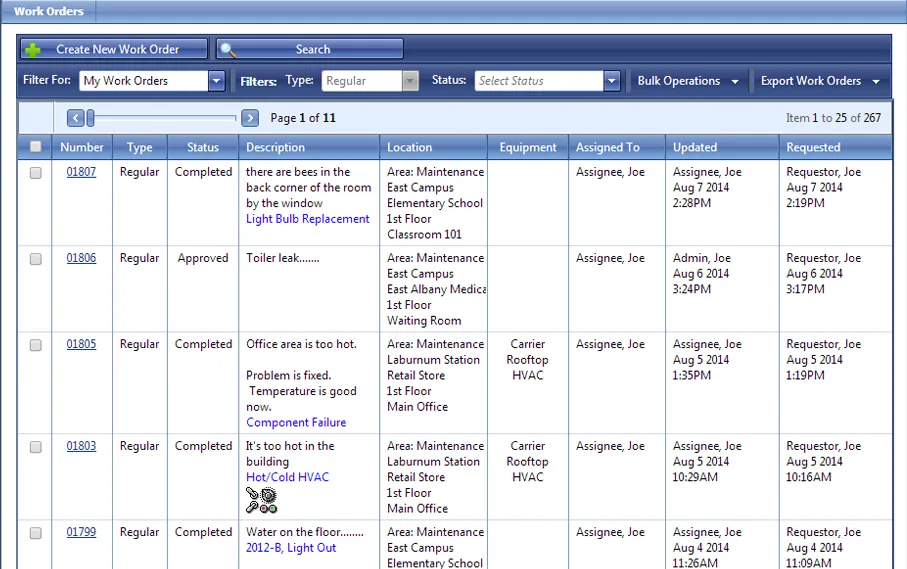Open work order 01803 link

click(x=82, y=446)
